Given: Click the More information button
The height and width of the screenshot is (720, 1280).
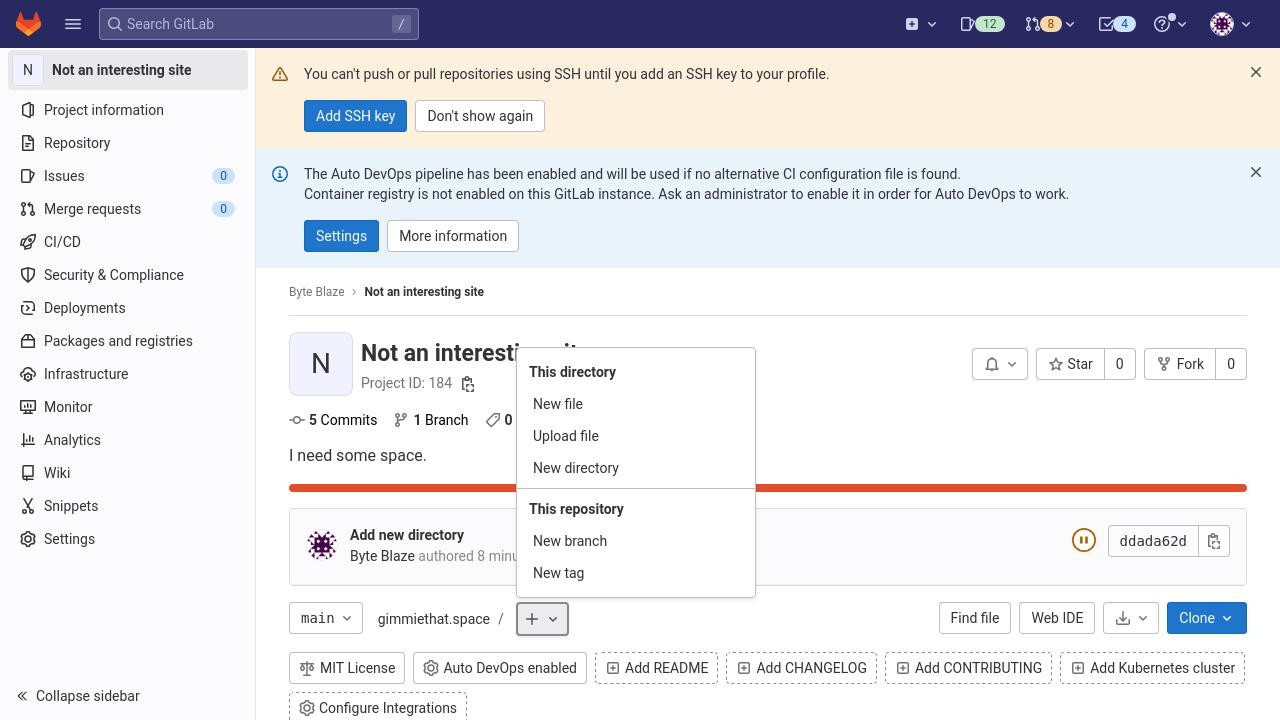Looking at the screenshot, I should click(453, 236).
